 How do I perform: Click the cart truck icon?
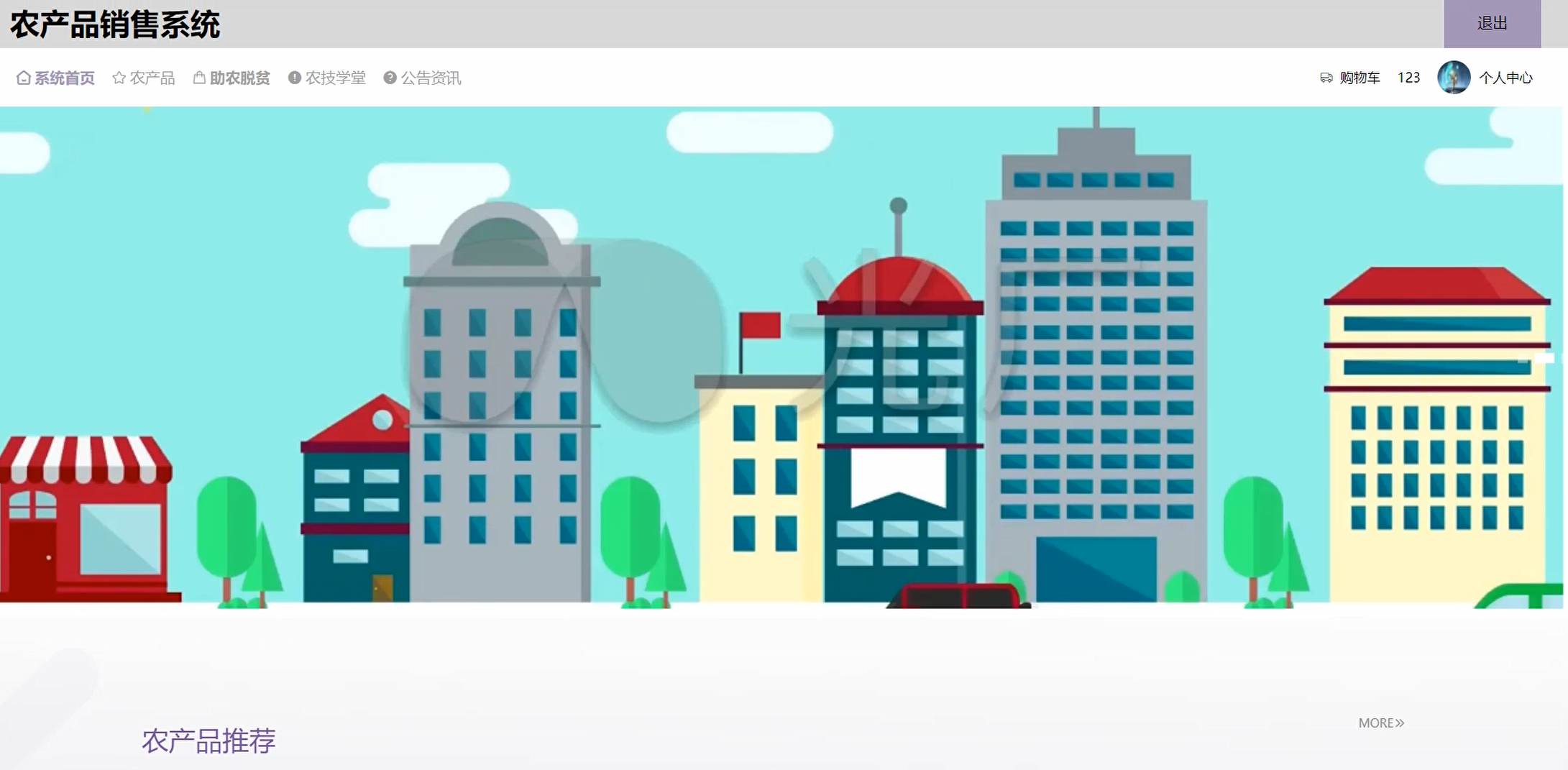tap(1326, 78)
